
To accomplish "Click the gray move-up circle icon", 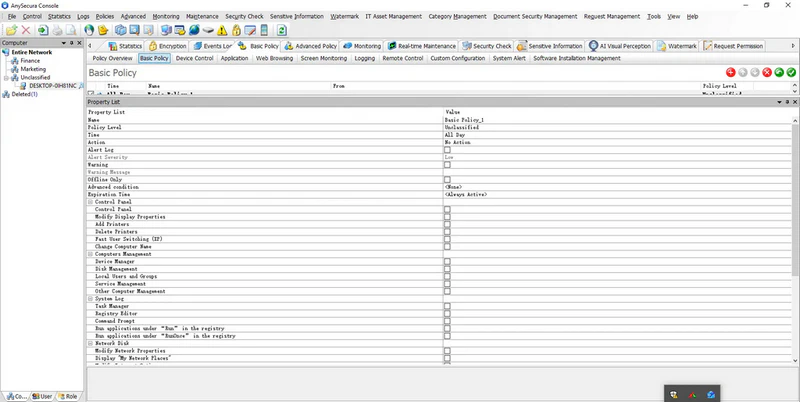I will coord(743,72).
